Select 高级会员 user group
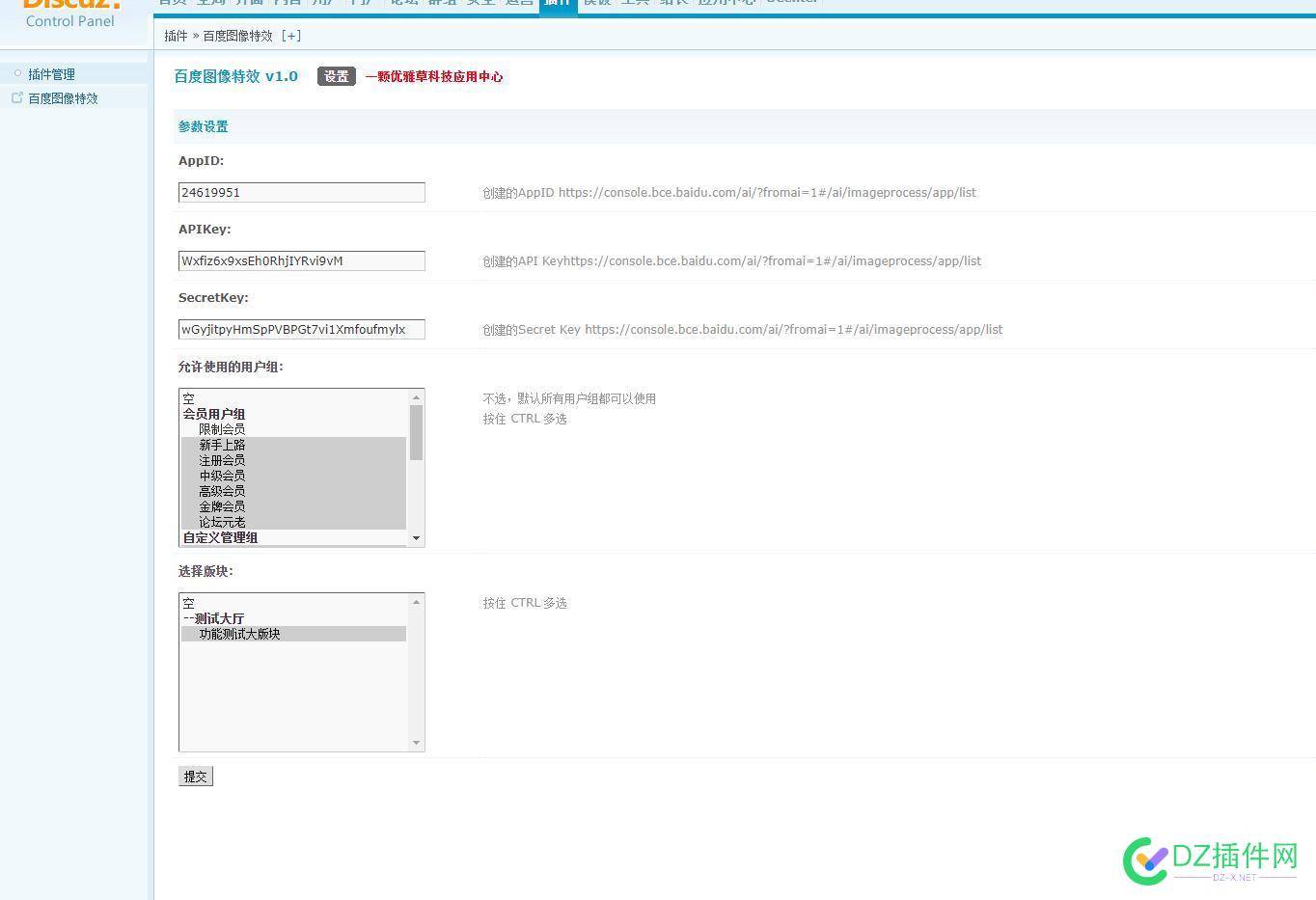 (x=294, y=491)
